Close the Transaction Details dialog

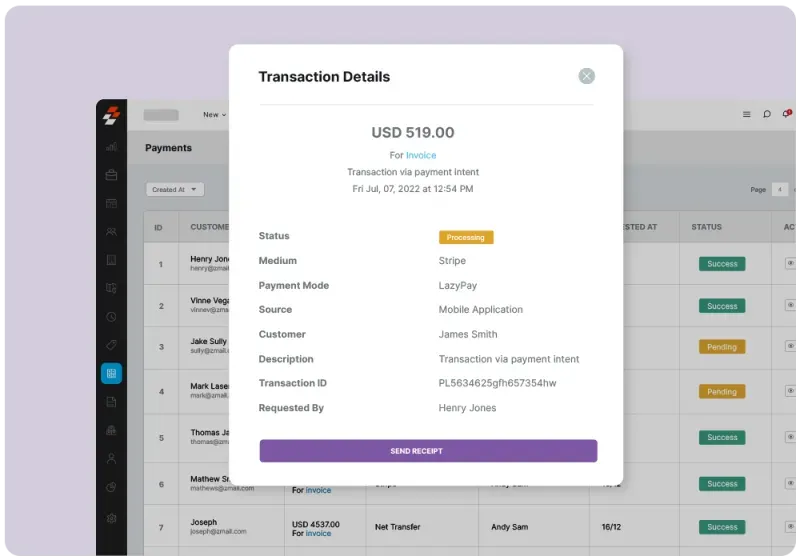point(586,76)
